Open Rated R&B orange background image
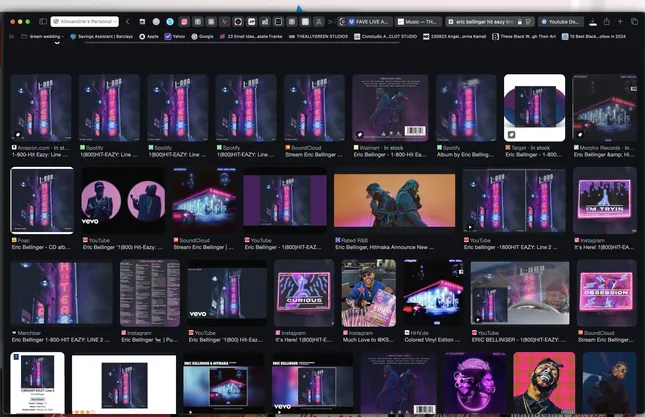 tap(394, 200)
